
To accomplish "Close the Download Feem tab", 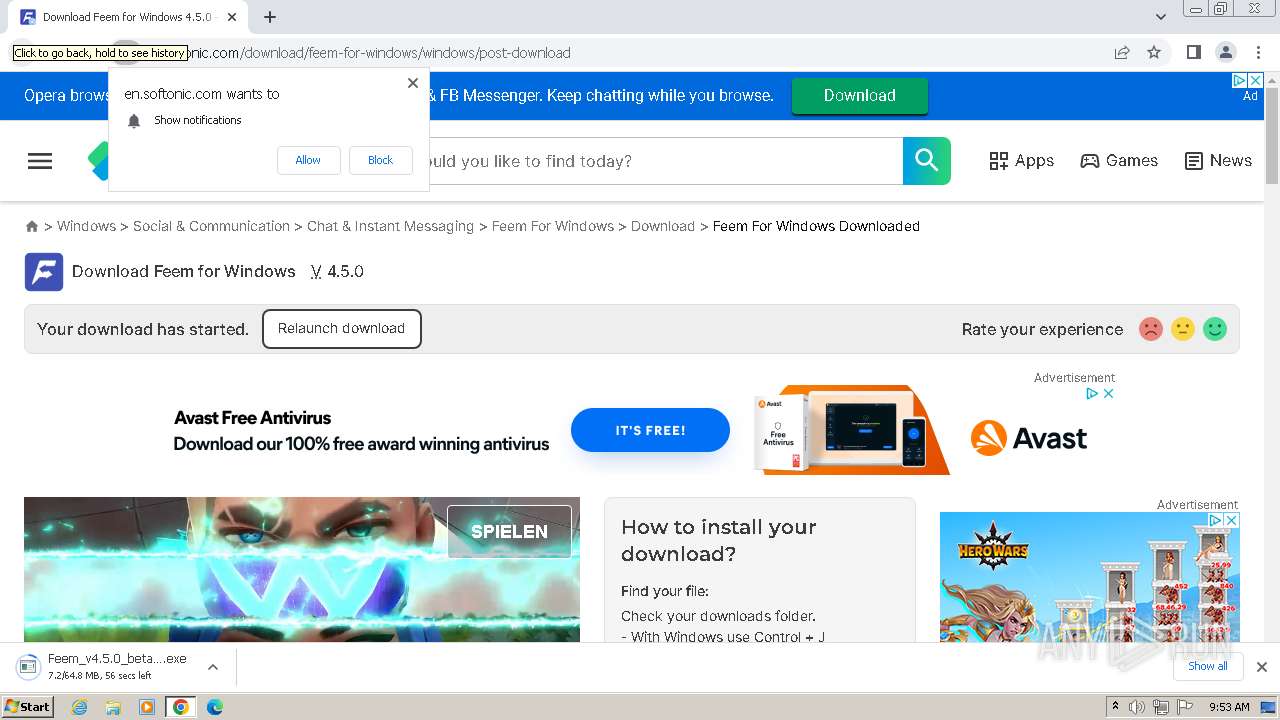I will 232,17.
